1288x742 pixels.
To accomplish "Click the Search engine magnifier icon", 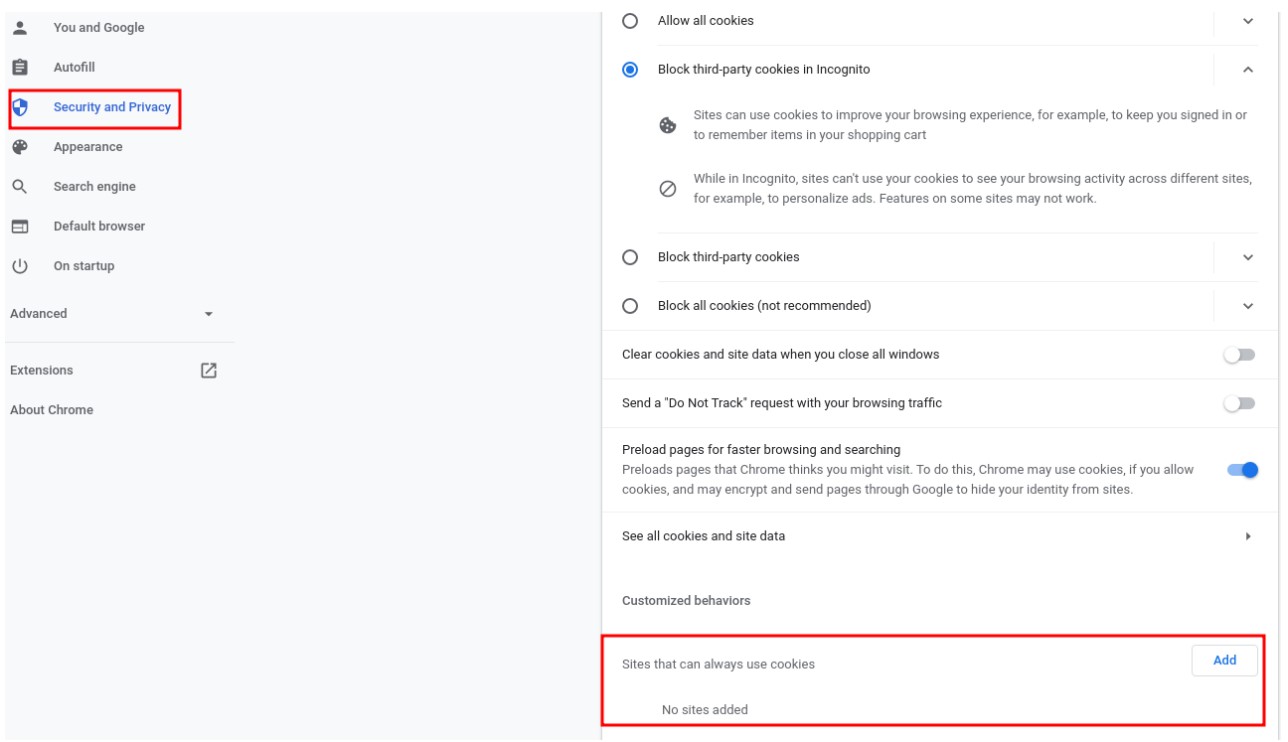I will [x=19, y=187].
